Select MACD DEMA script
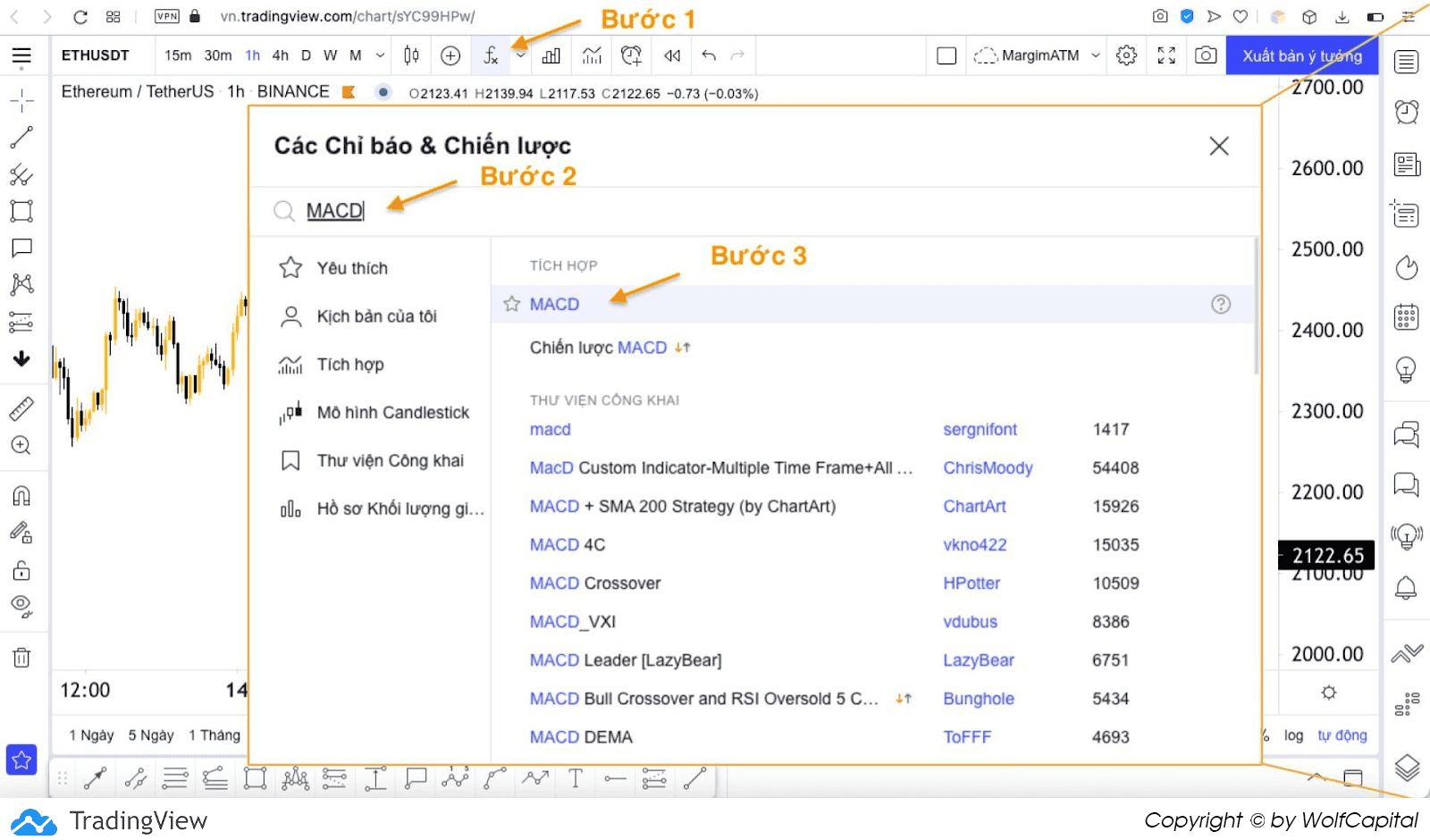 [x=581, y=737]
